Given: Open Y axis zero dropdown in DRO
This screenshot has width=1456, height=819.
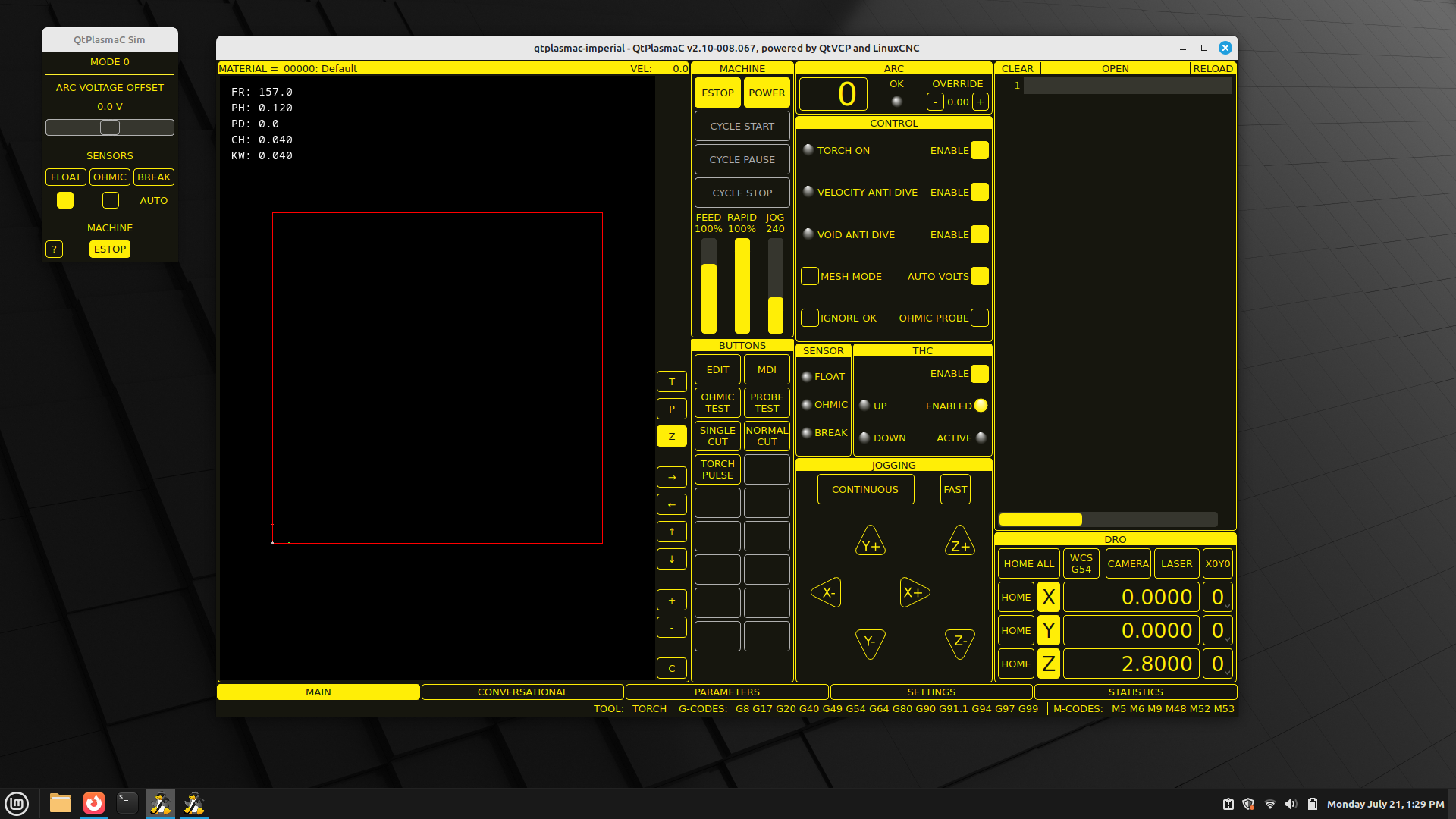Looking at the screenshot, I should pos(1218,630).
